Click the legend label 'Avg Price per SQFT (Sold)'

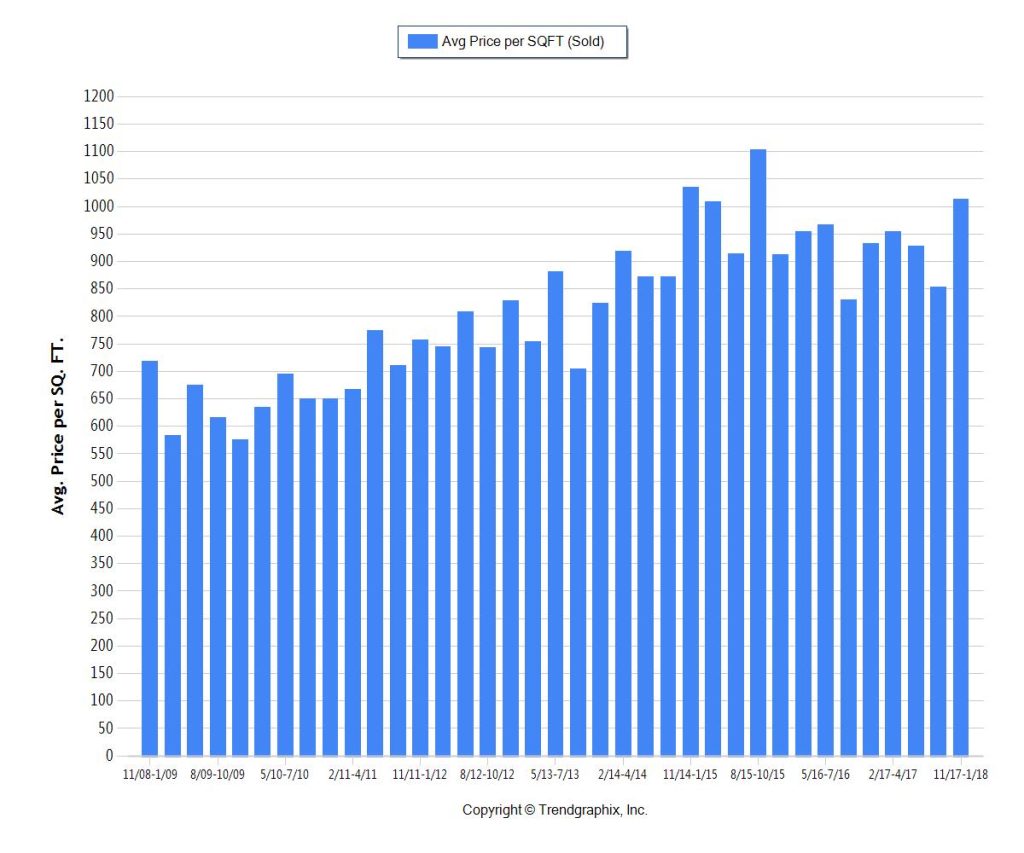523,41
